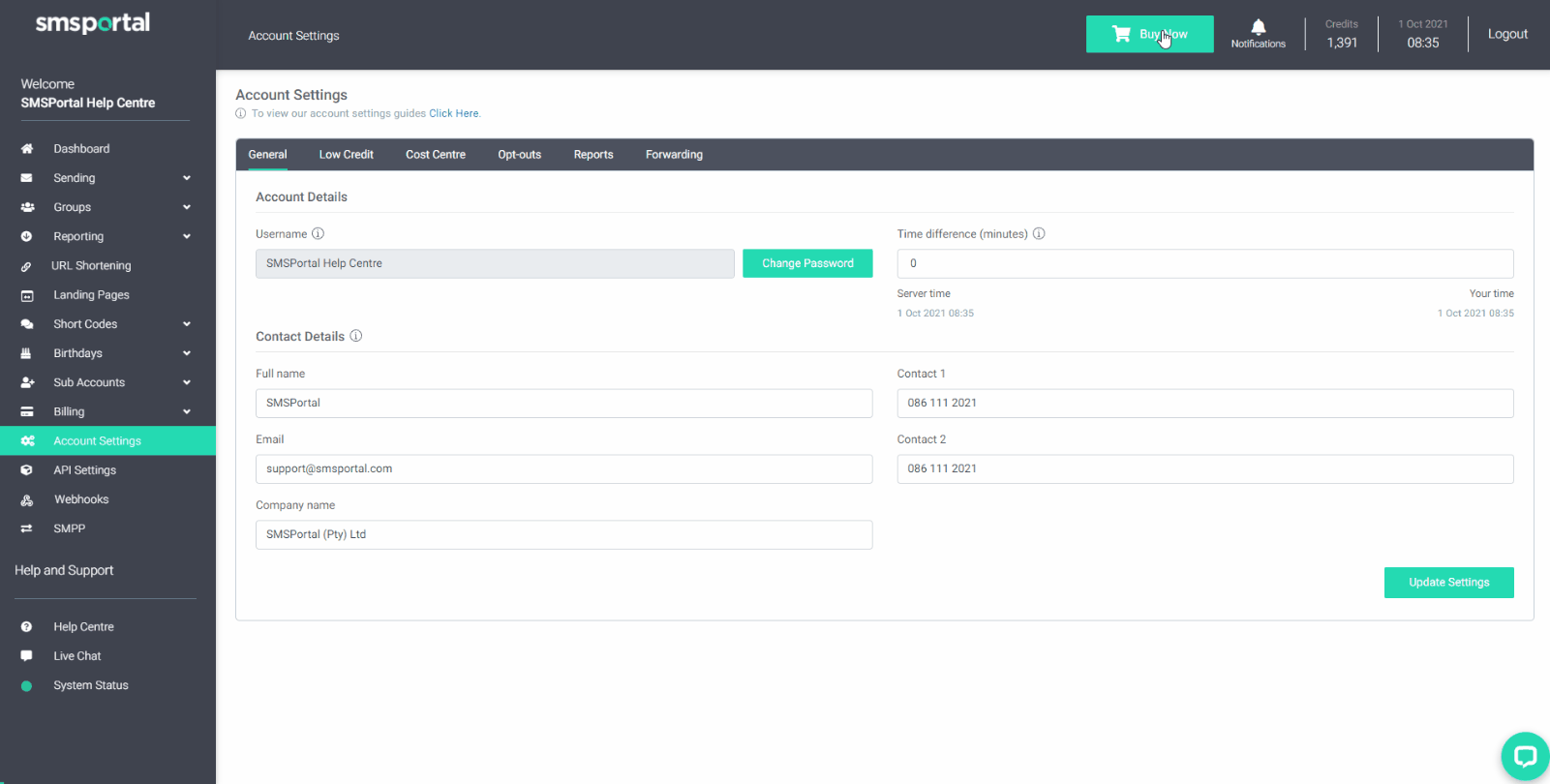The width and height of the screenshot is (1550, 784).
Task: Expand the Reporting menu chevron
Action: click(187, 236)
